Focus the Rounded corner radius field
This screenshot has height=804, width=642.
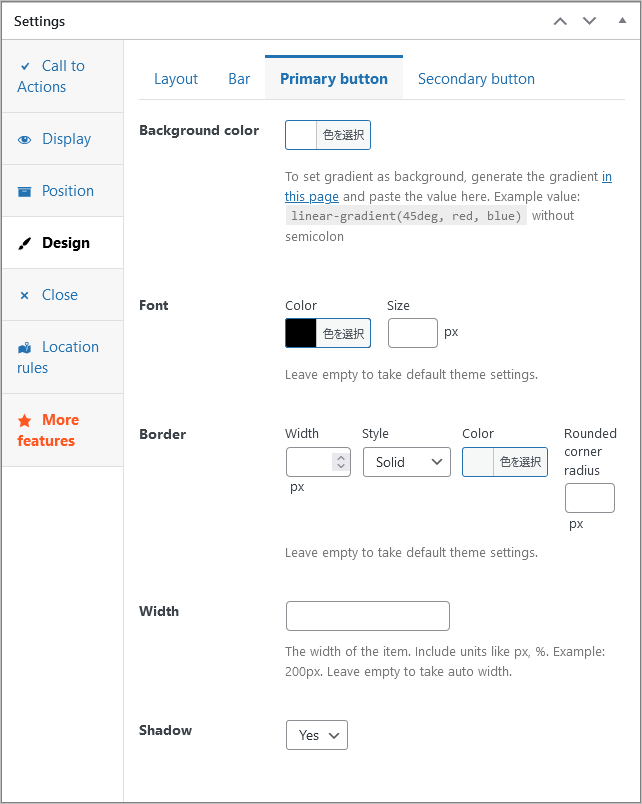[x=590, y=498]
